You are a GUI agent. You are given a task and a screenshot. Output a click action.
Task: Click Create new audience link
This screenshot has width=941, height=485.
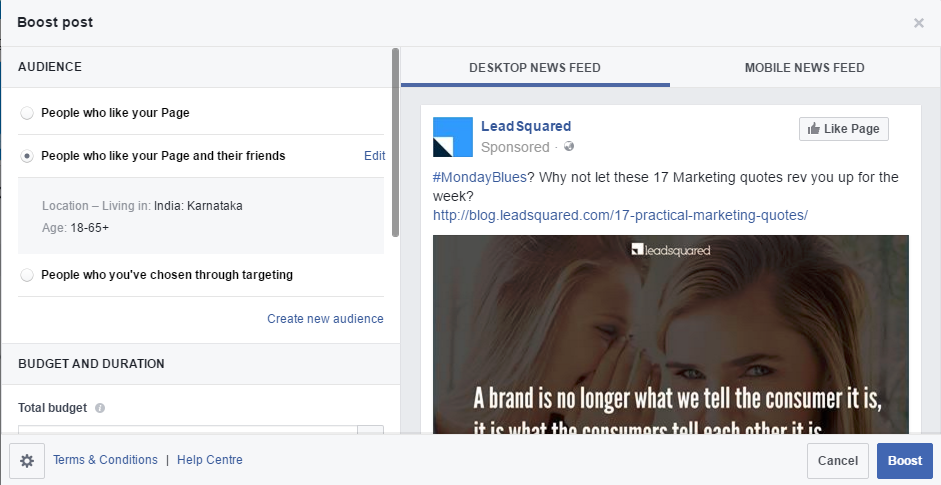tap(325, 319)
